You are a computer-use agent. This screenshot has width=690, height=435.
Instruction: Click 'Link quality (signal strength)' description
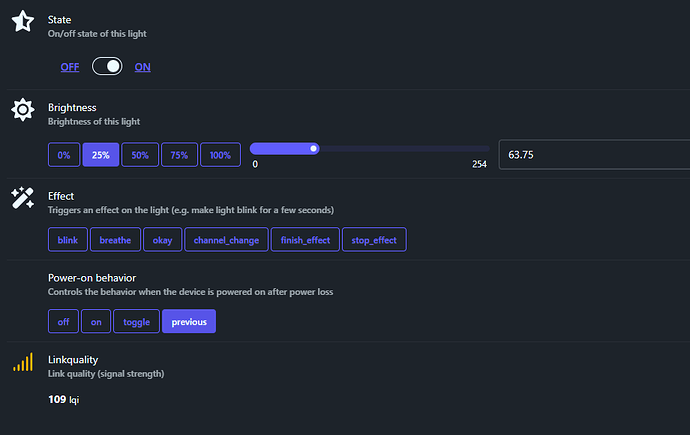pos(106,374)
